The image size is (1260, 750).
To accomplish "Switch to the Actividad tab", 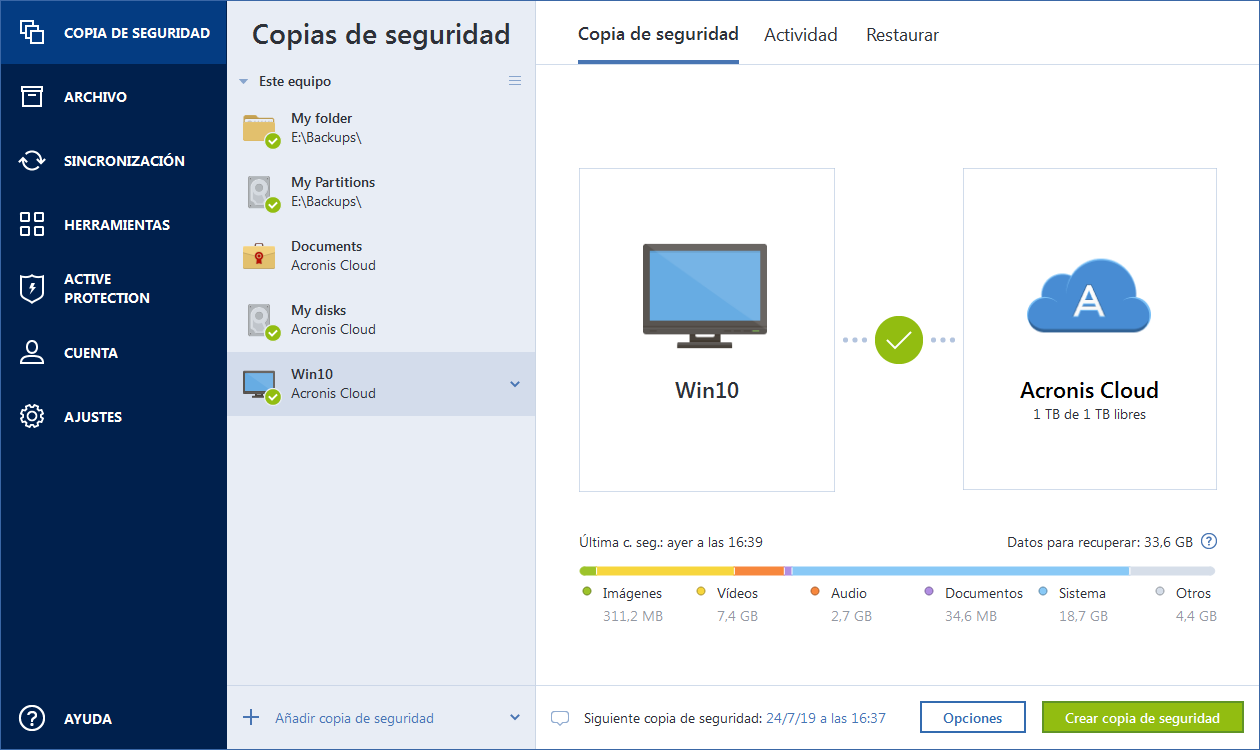I will click(x=800, y=35).
